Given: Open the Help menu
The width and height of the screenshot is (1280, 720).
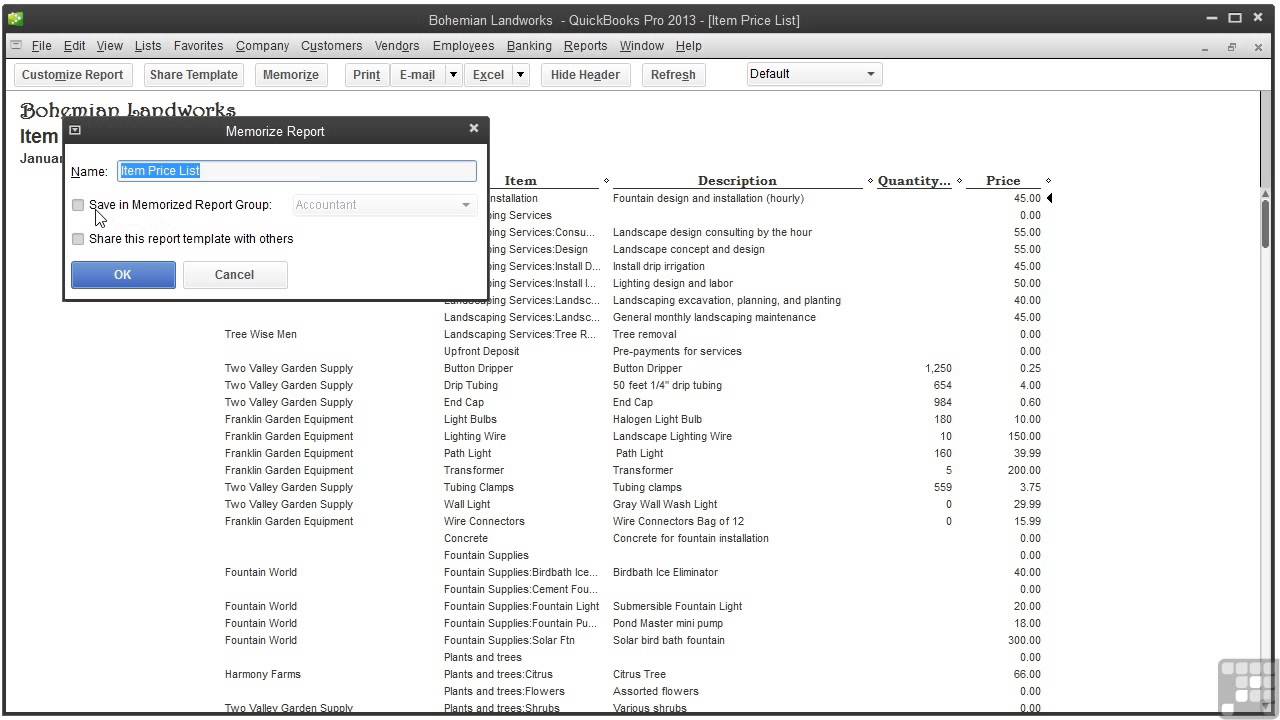Looking at the screenshot, I should pyautogui.click(x=688, y=46).
